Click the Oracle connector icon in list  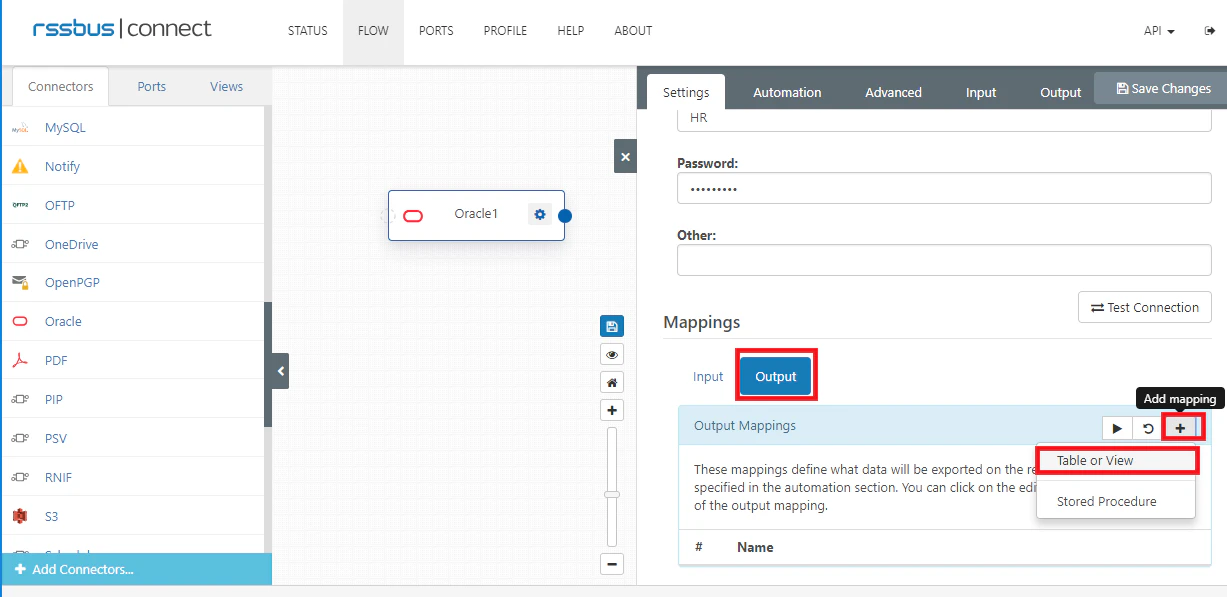tap(20, 322)
